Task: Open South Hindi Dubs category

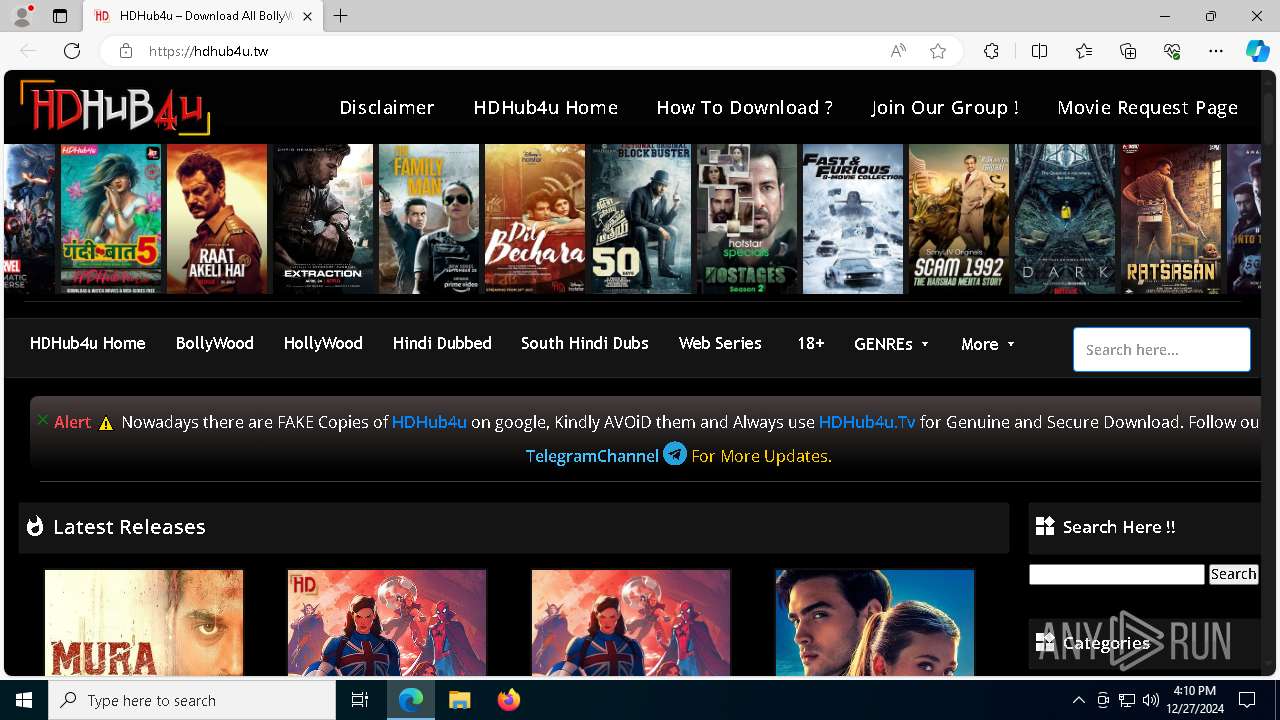Action: [x=585, y=343]
